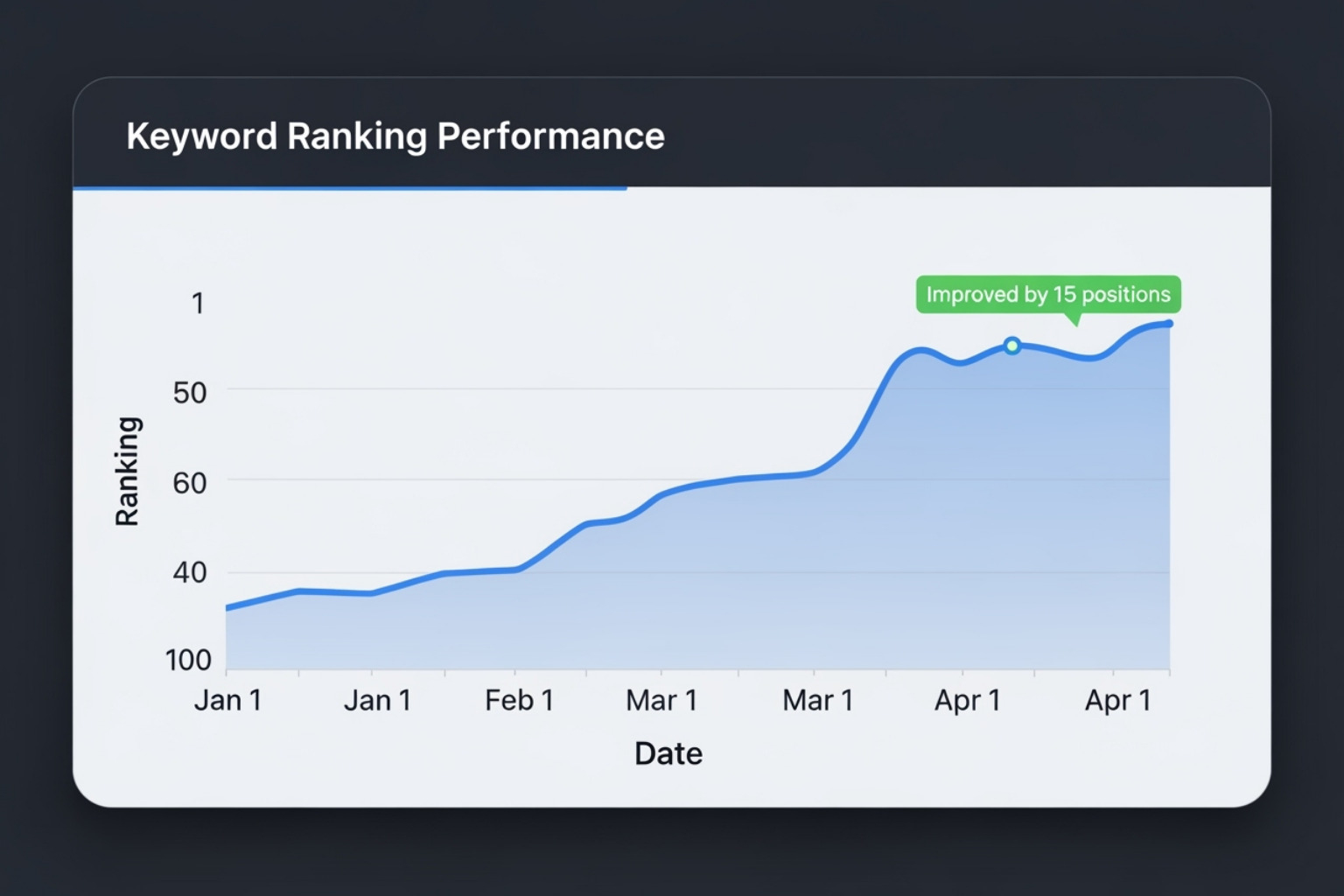Image resolution: width=1344 pixels, height=896 pixels.
Task: Click the 'Feb 1' date label
Action: click(520, 700)
